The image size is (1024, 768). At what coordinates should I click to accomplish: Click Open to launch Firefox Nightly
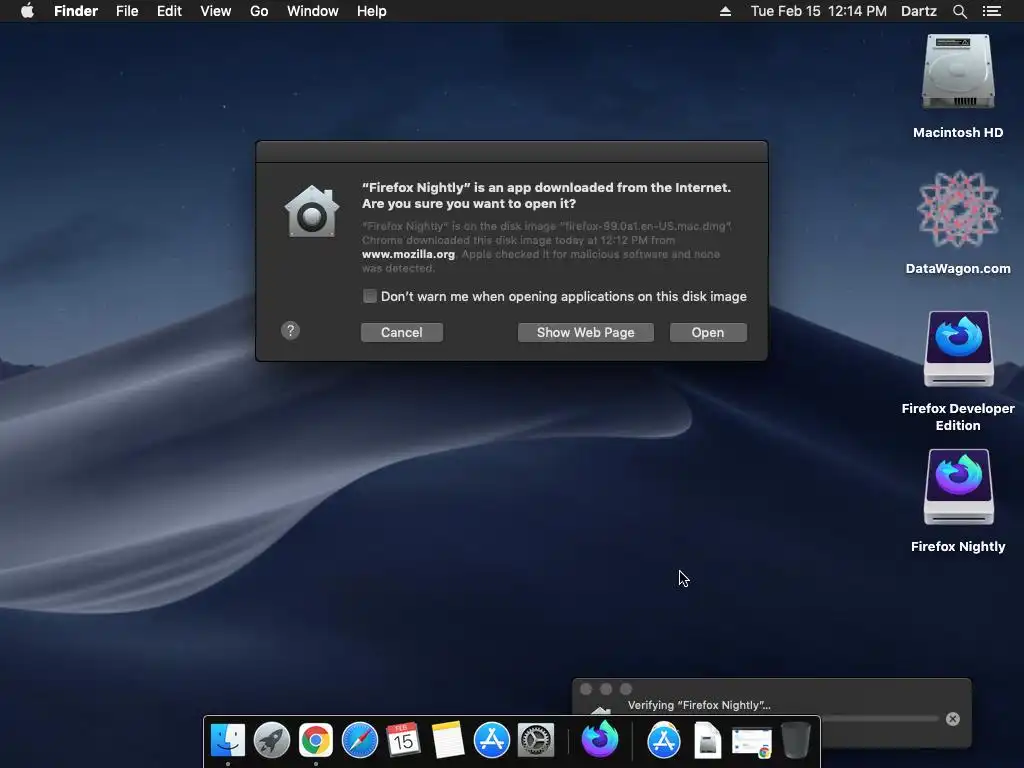point(708,332)
